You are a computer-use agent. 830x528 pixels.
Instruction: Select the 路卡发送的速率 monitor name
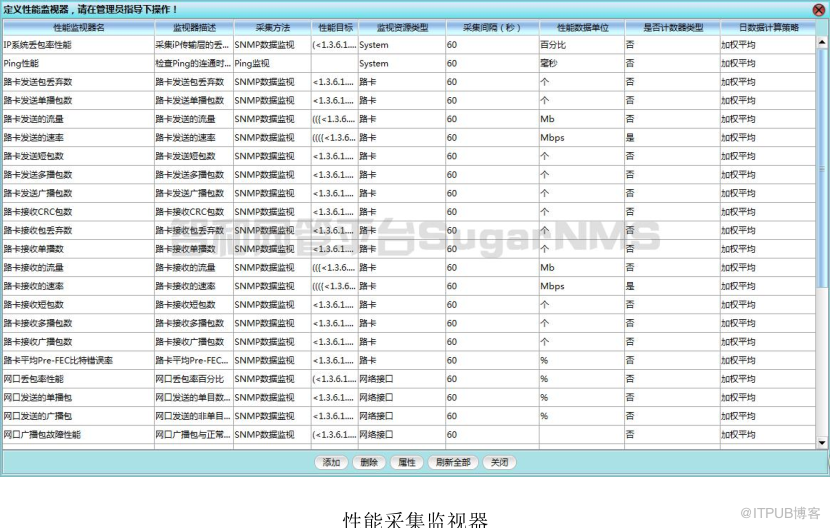(33, 138)
